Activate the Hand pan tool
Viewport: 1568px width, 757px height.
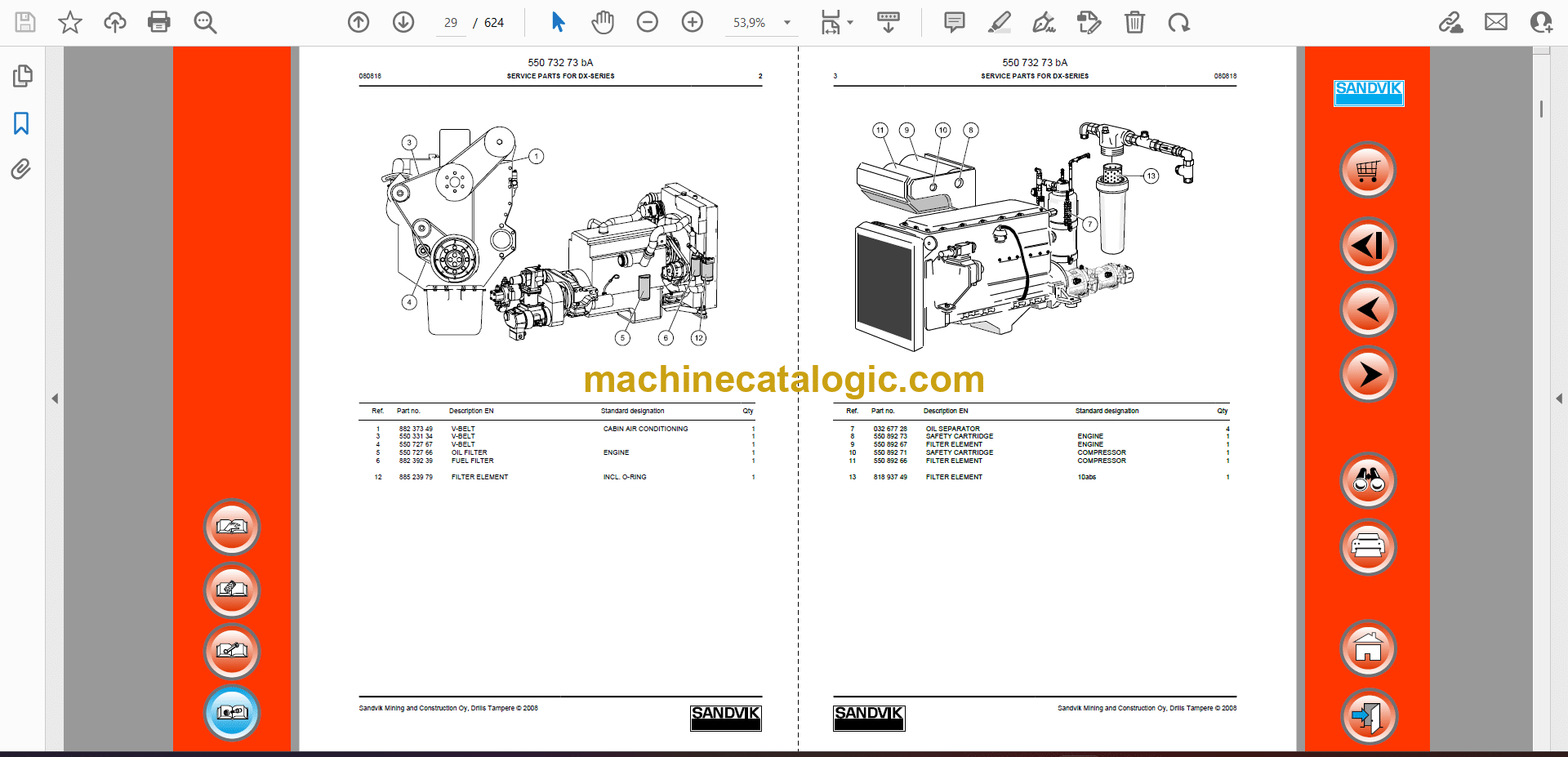[x=603, y=22]
